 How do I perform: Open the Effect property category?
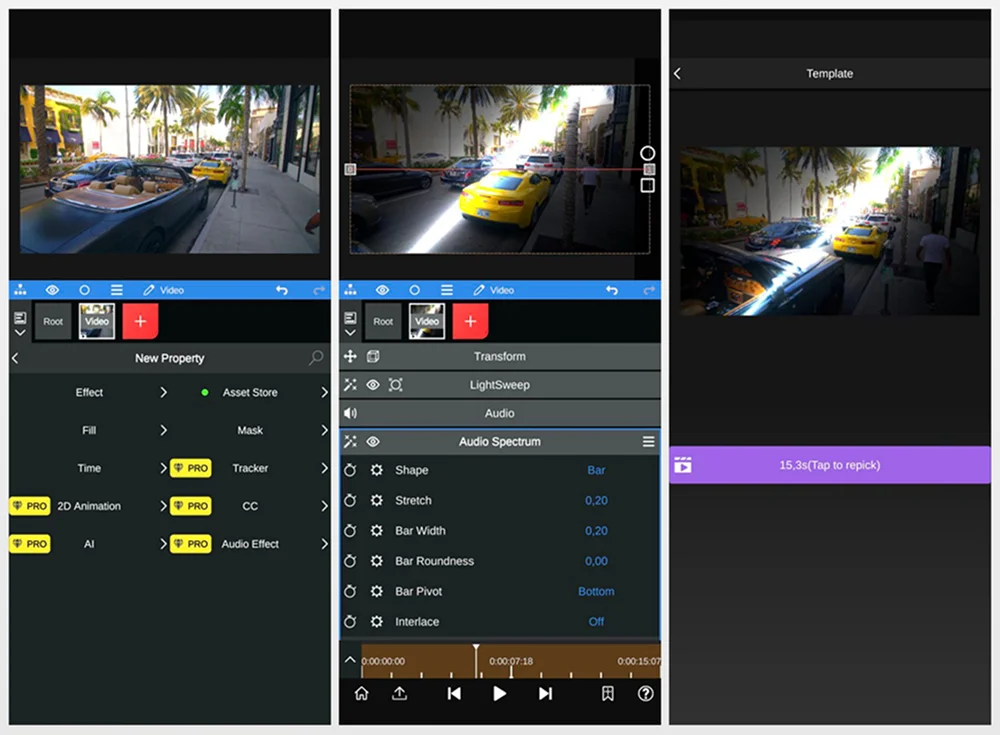point(90,393)
